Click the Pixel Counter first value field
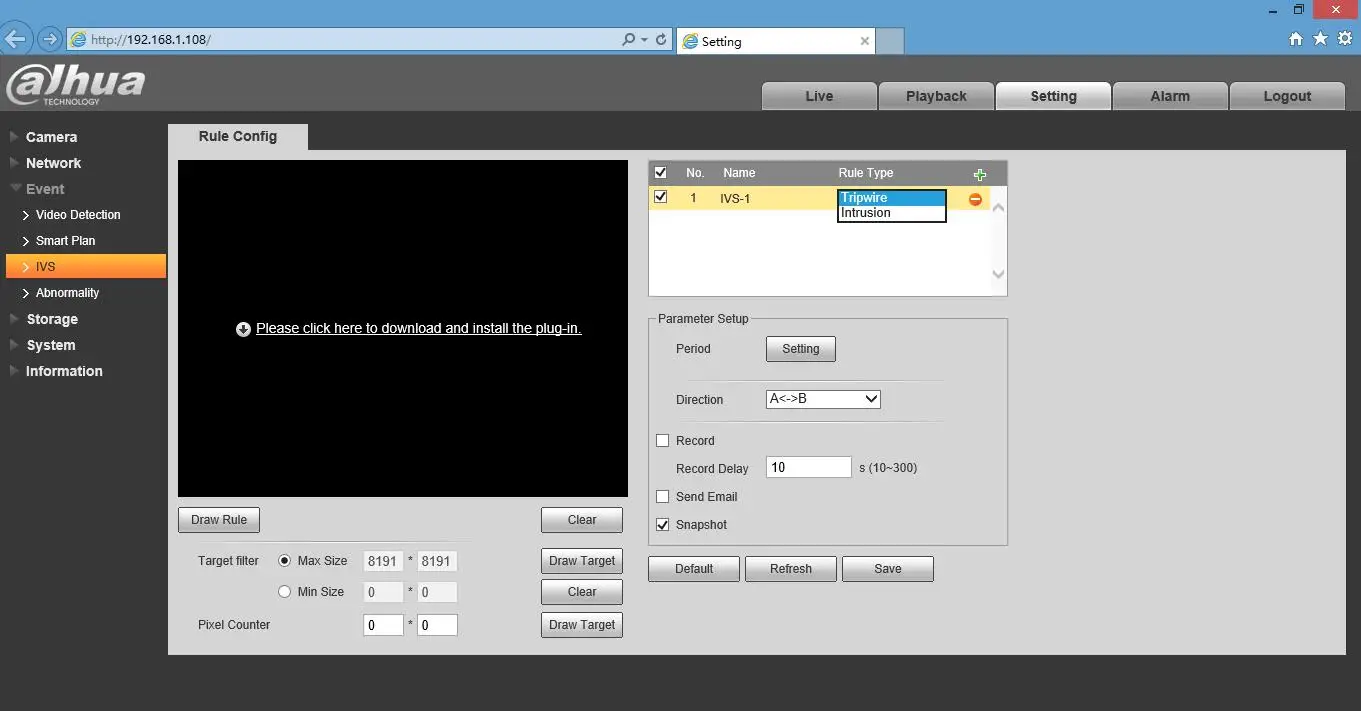The height and width of the screenshot is (711, 1361). pyautogui.click(x=383, y=625)
